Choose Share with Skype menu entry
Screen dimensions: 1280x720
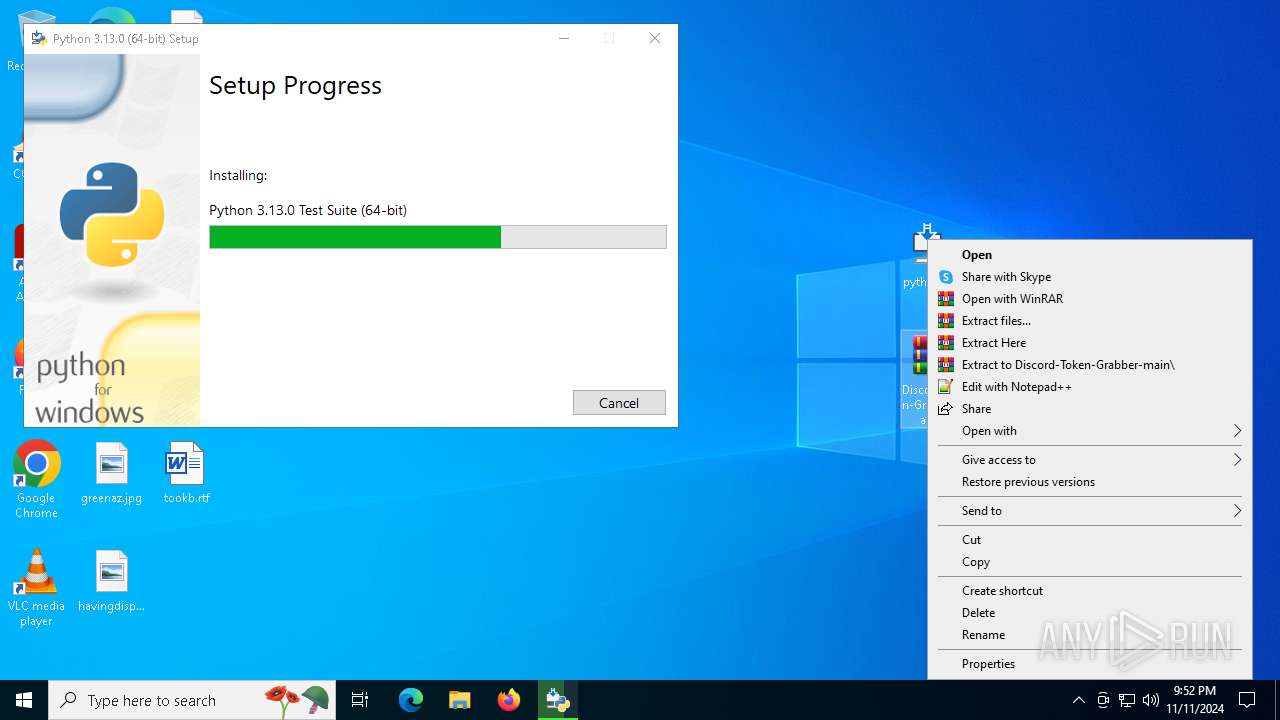(x=1090, y=277)
